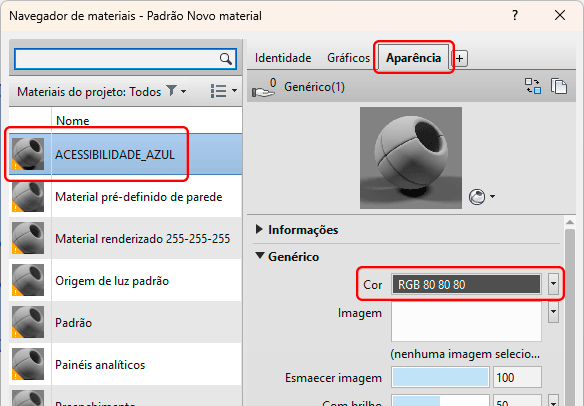Select the Padrão material name

[73, 323]
